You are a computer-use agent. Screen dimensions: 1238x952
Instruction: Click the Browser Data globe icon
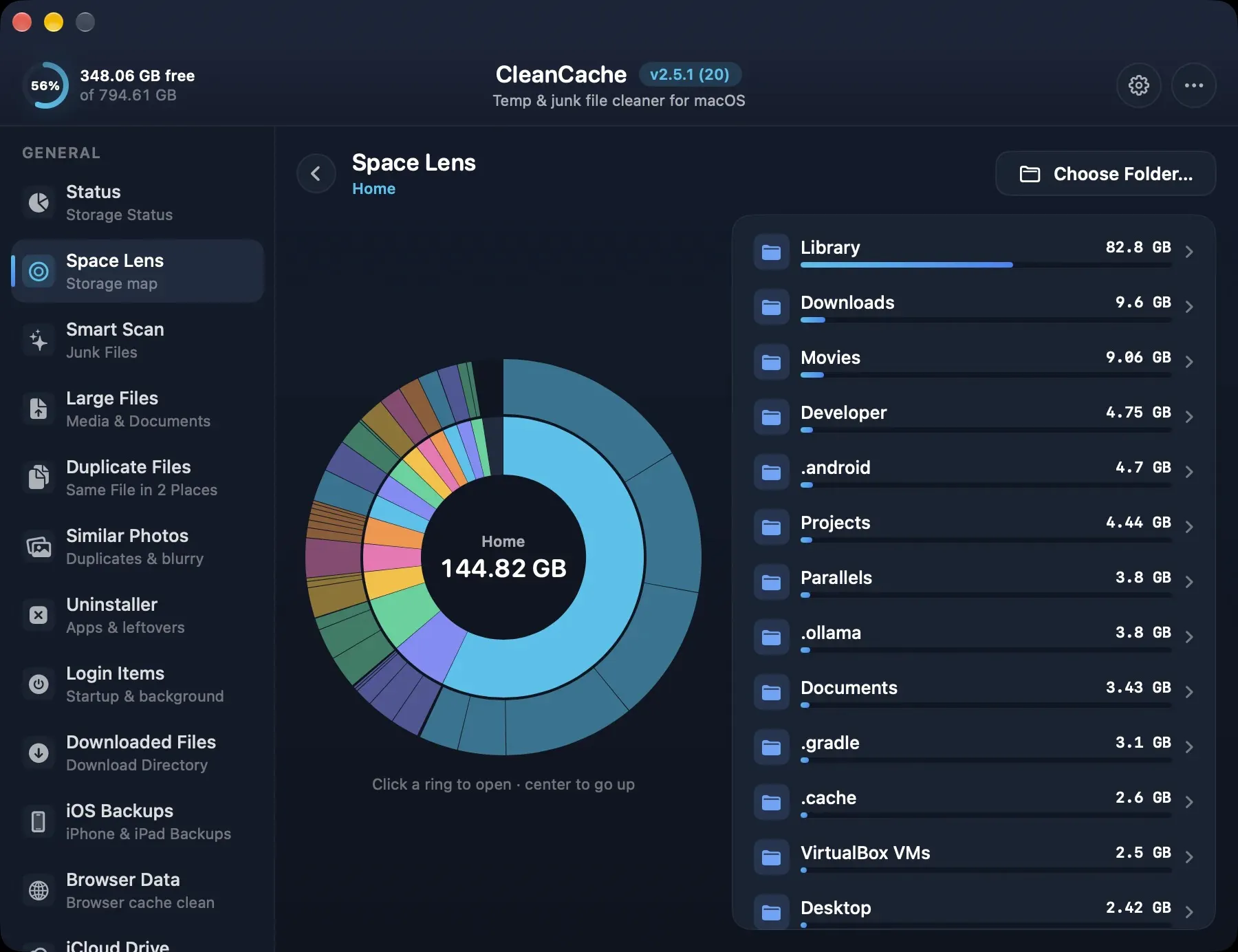[x=39, y=890]
